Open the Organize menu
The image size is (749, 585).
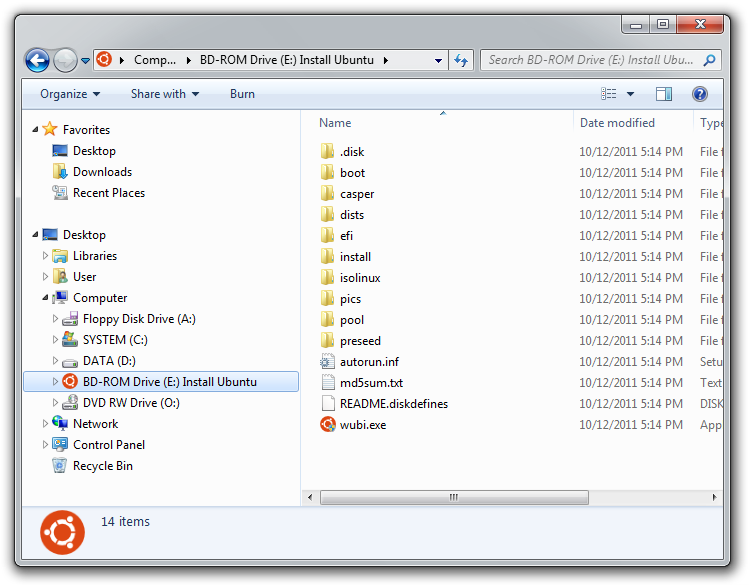(x=70, y=94)
